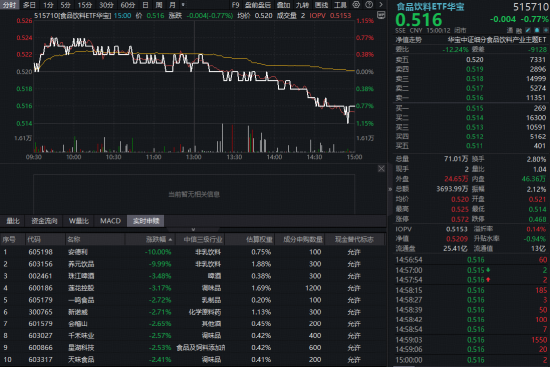Select row 605179 一鸣食品
The image size is (550, 367).
[x=193, y=300]
